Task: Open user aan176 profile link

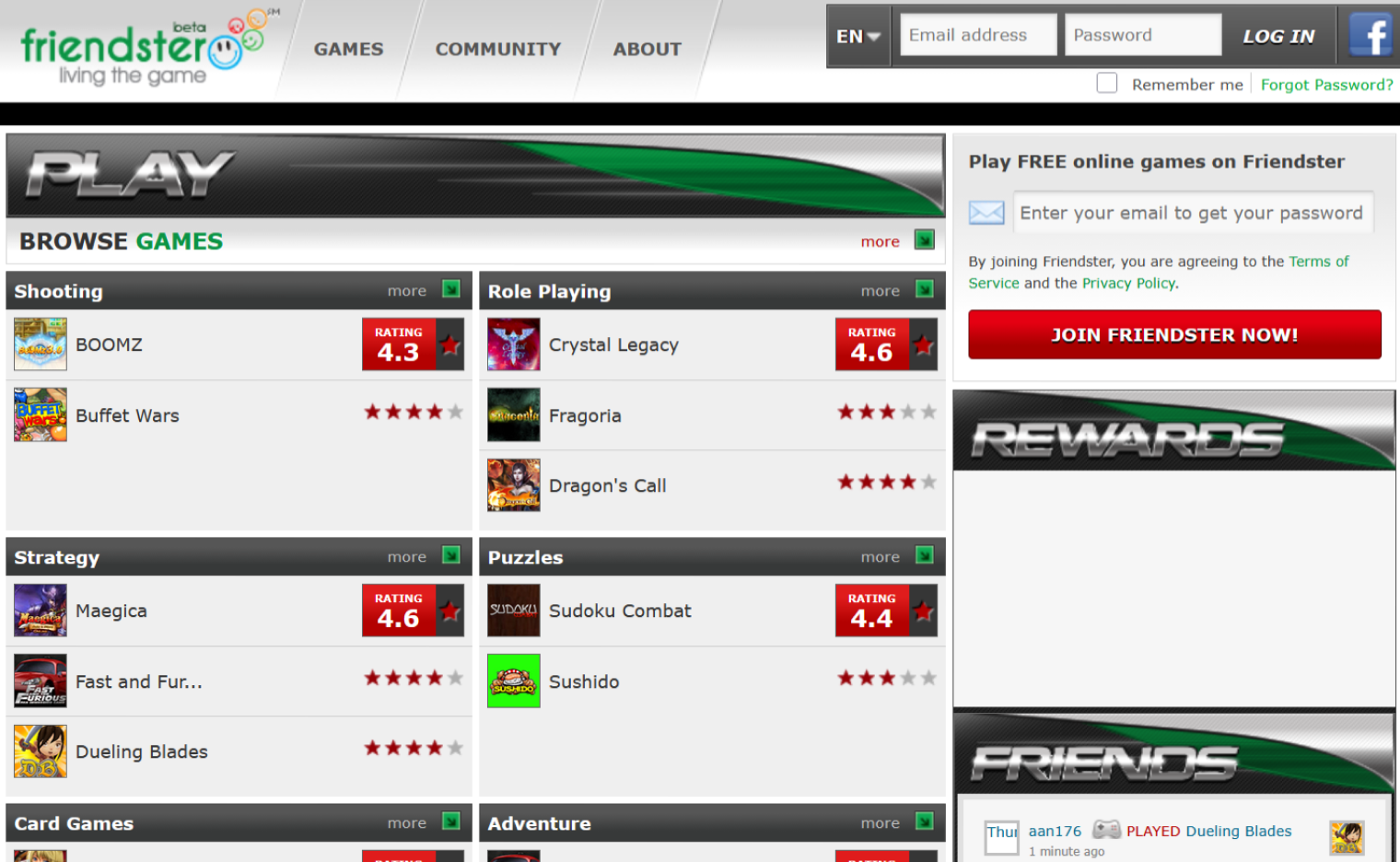Action: tap(1055, 831)
